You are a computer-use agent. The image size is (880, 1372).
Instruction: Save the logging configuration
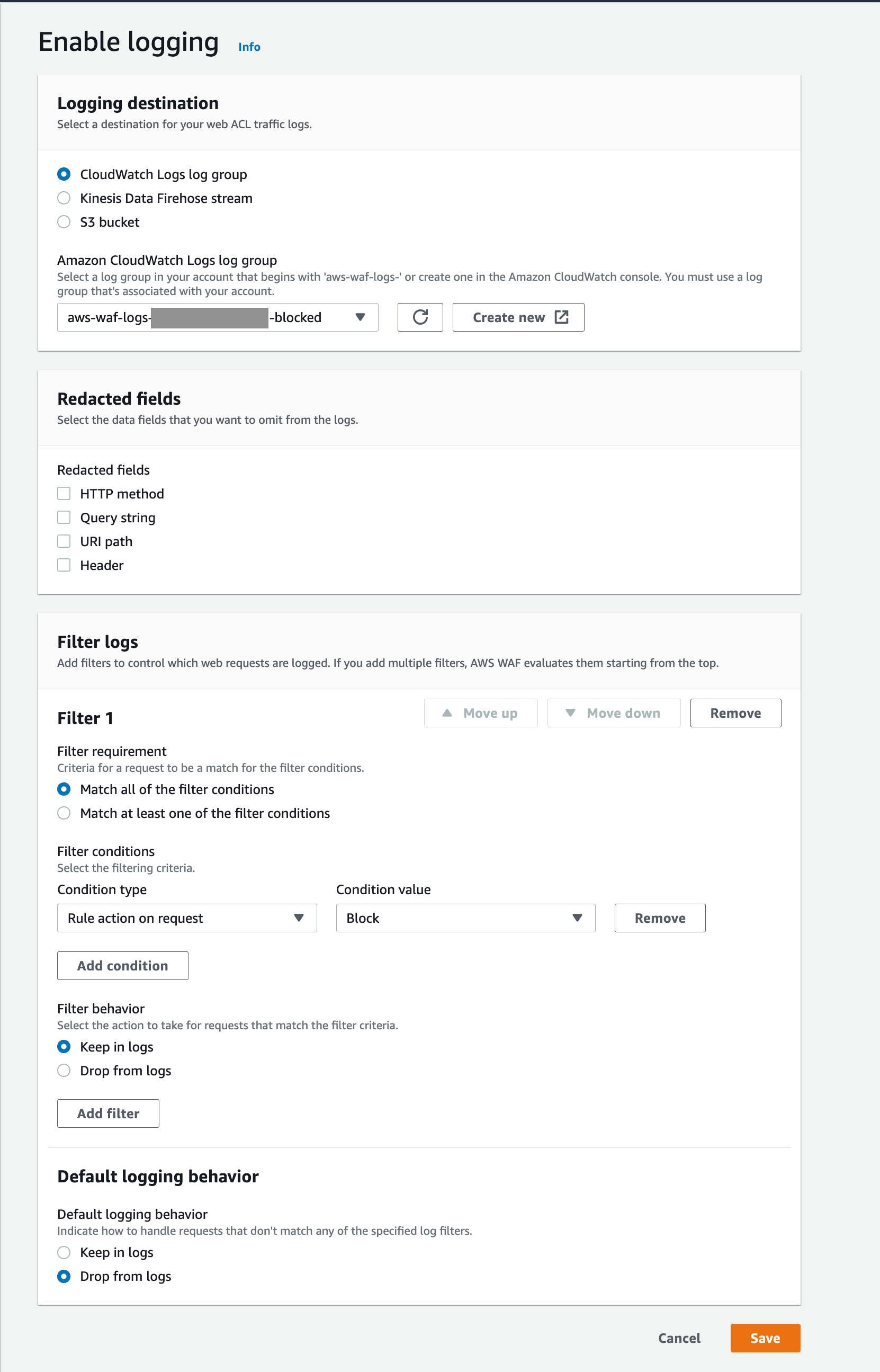click(x=765, y=1338)
